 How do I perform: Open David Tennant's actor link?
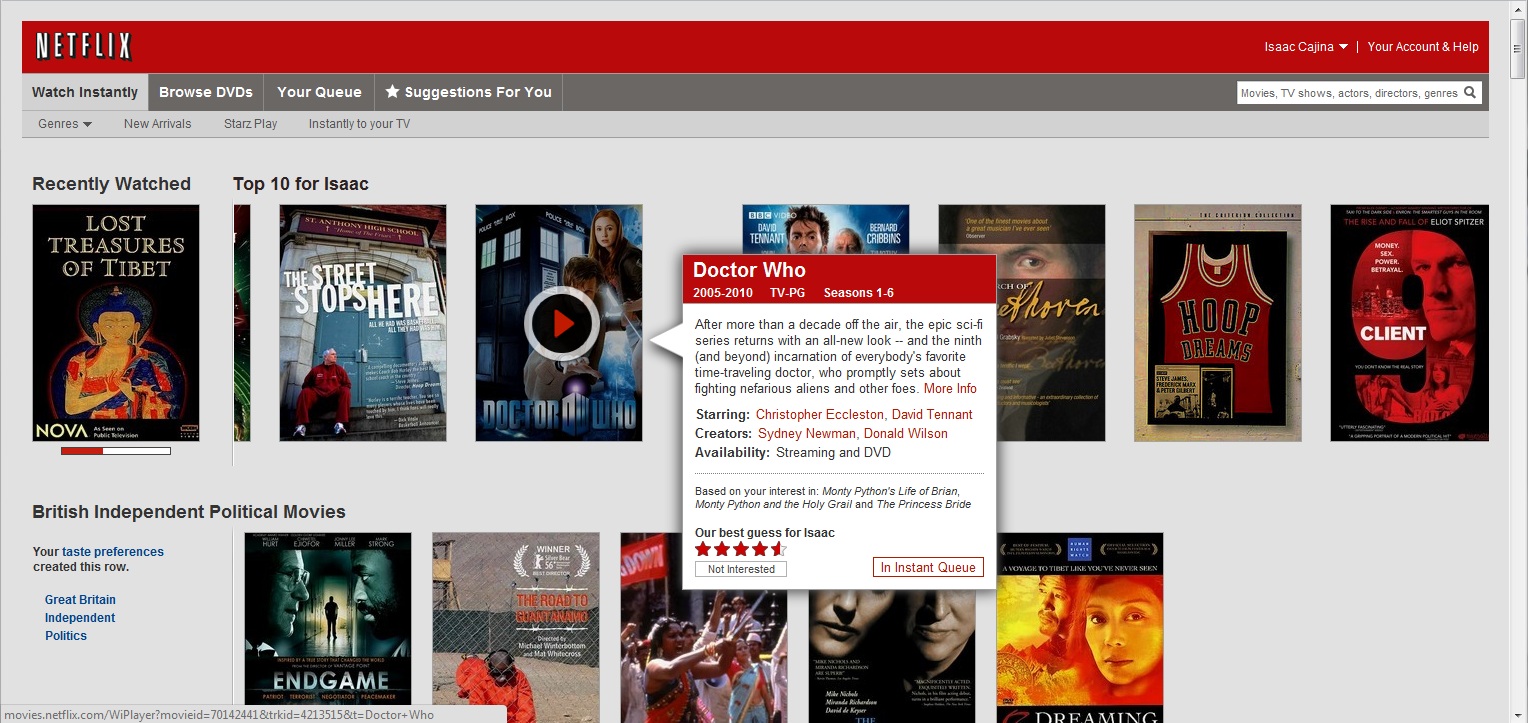[932, 414]
